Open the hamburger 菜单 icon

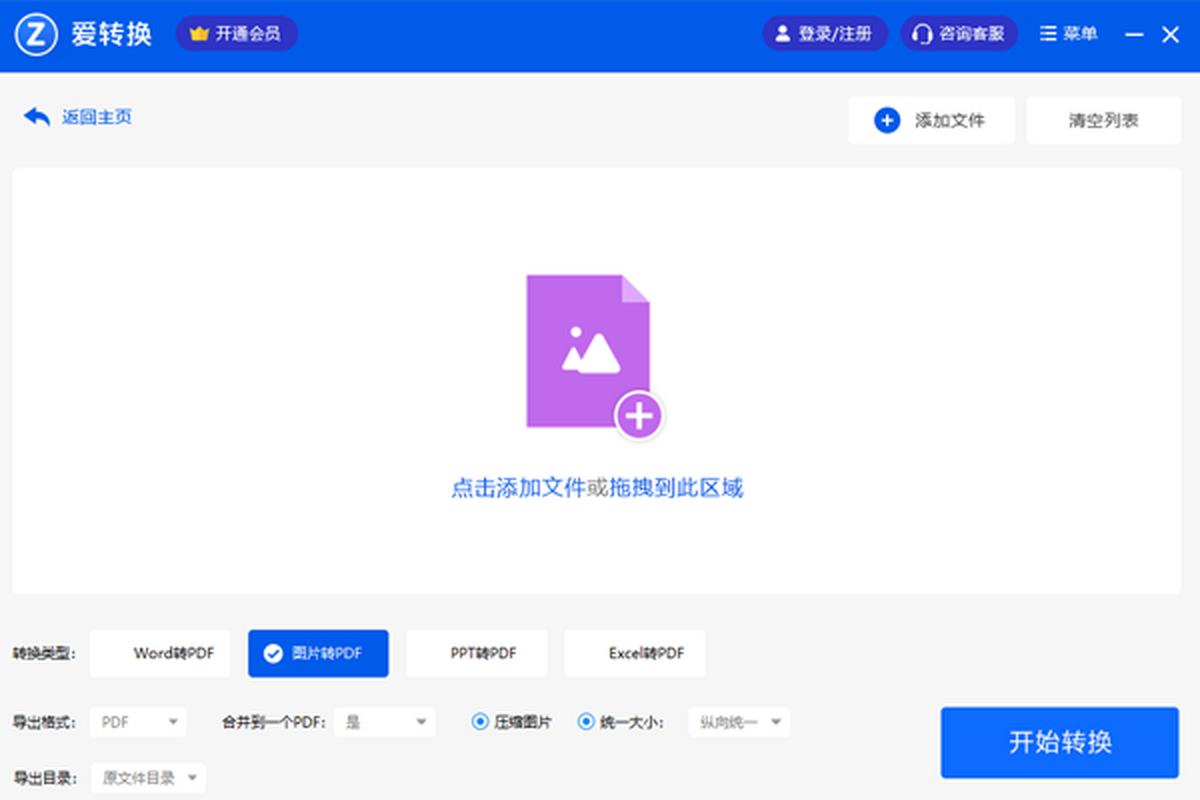tap(1048, 34)
